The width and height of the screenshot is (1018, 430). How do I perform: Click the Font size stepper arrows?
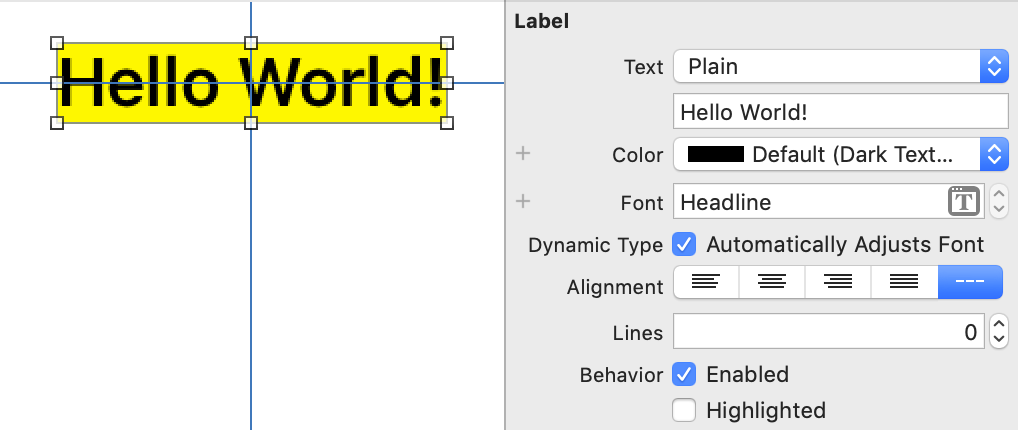pos(999,201)
